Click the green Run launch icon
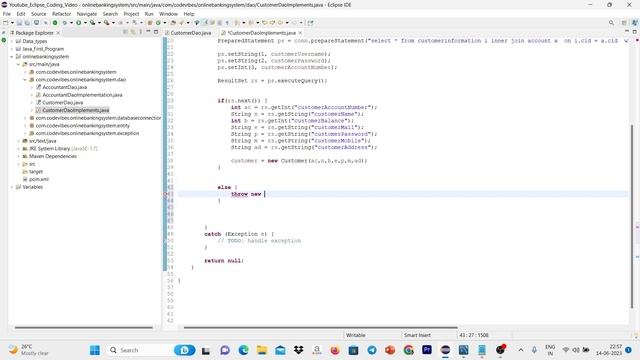The image size is (640, 360). [x=79, y=23]
